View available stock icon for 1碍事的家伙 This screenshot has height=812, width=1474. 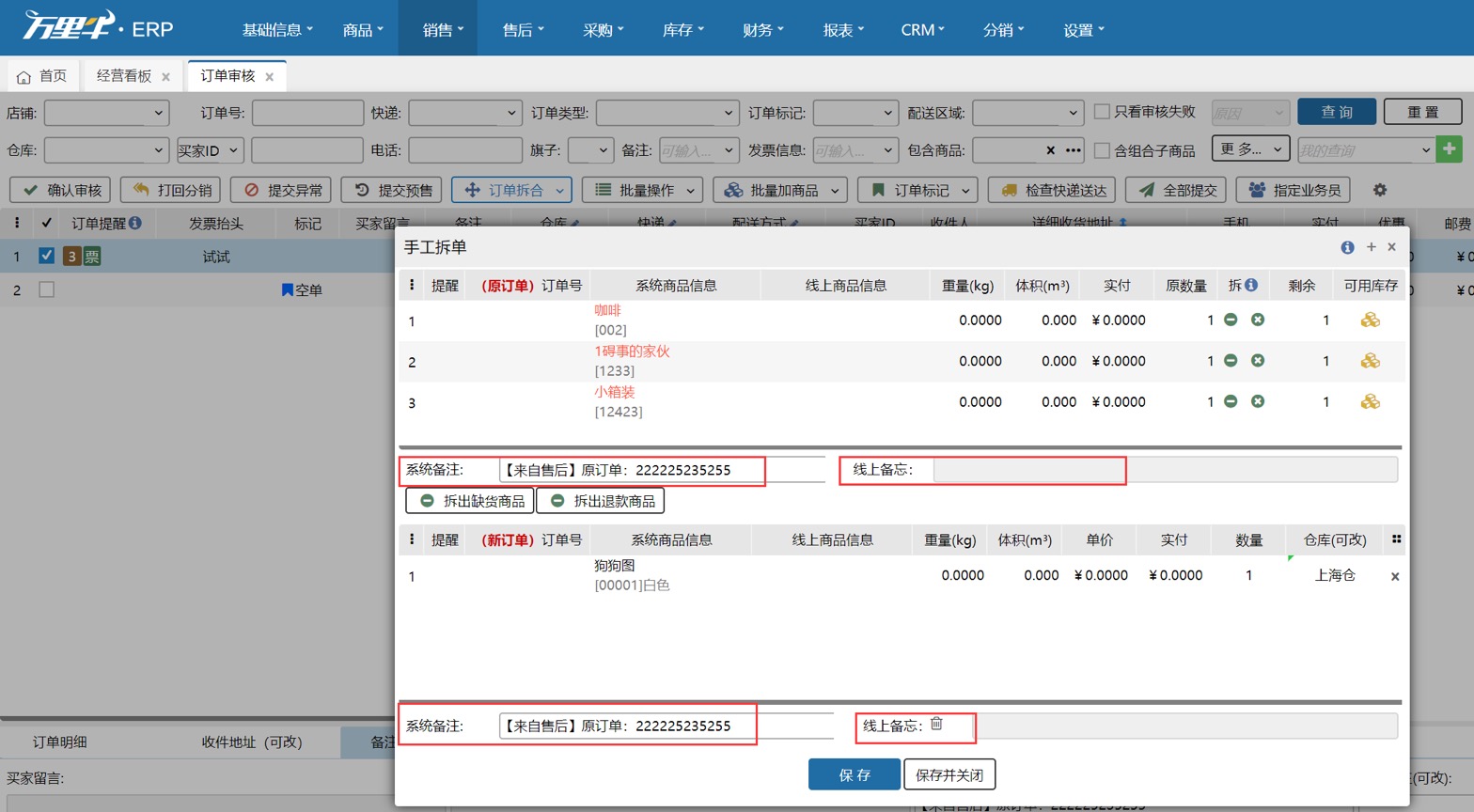pyautogui.click(x=1371, y=361)
